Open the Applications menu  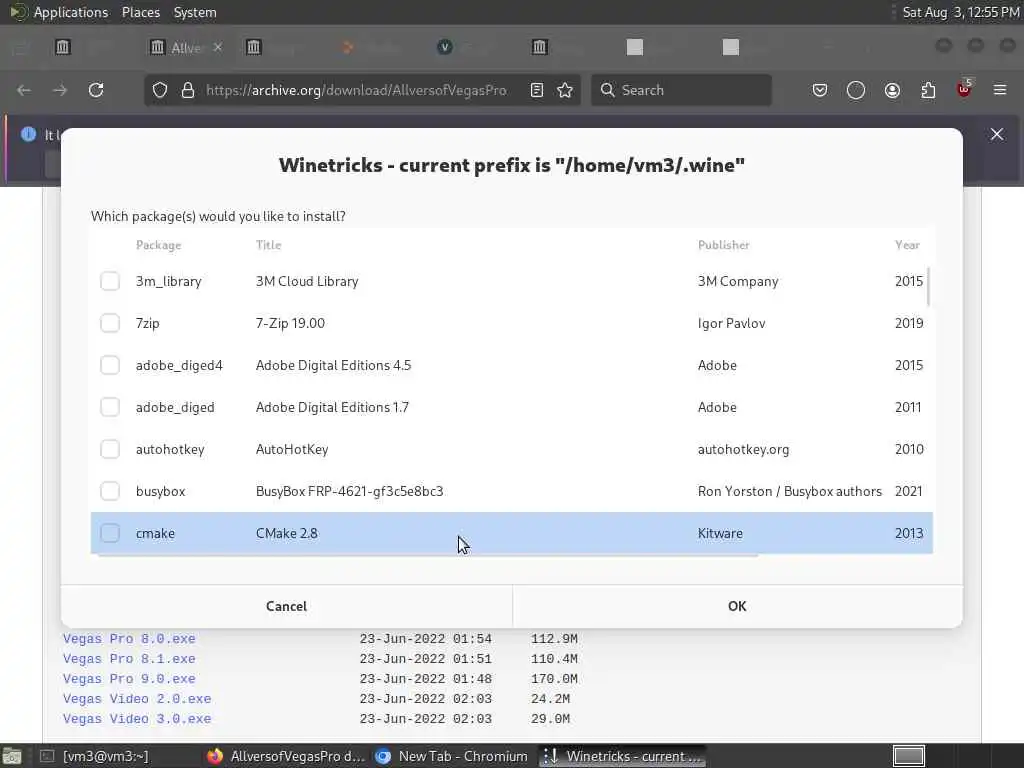pos(71,12)
